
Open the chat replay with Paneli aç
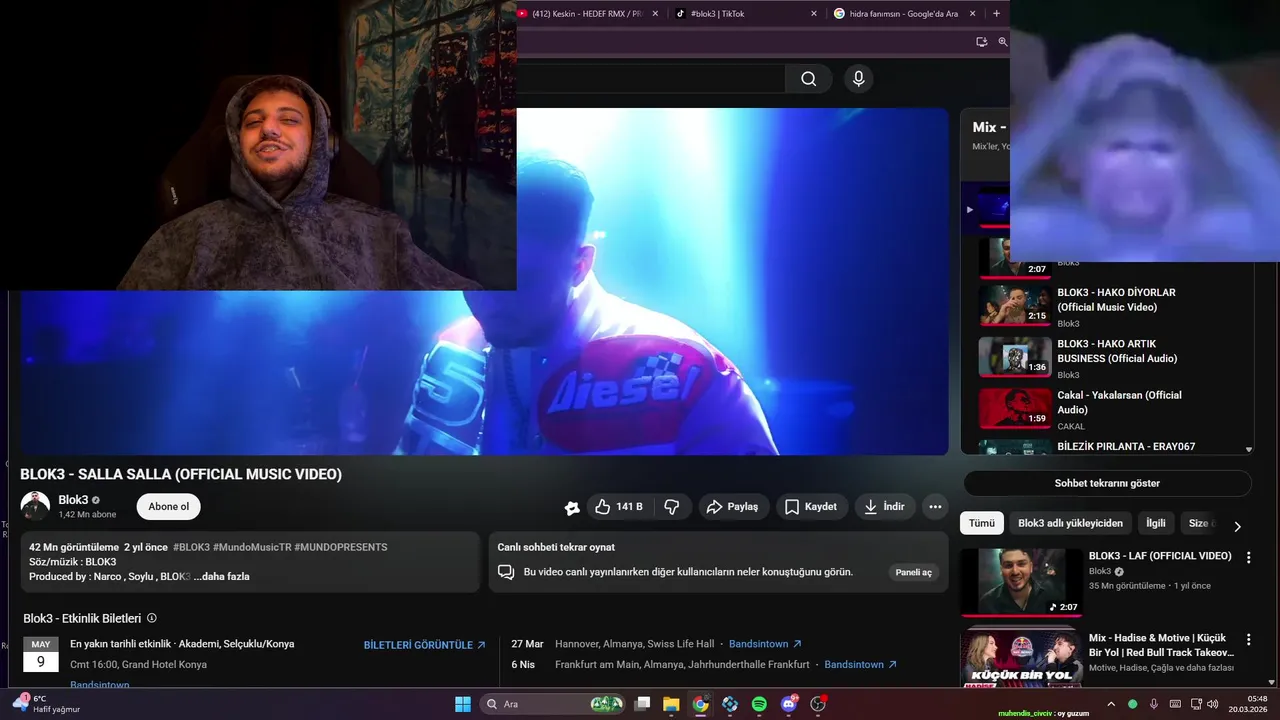click(913, 573)
